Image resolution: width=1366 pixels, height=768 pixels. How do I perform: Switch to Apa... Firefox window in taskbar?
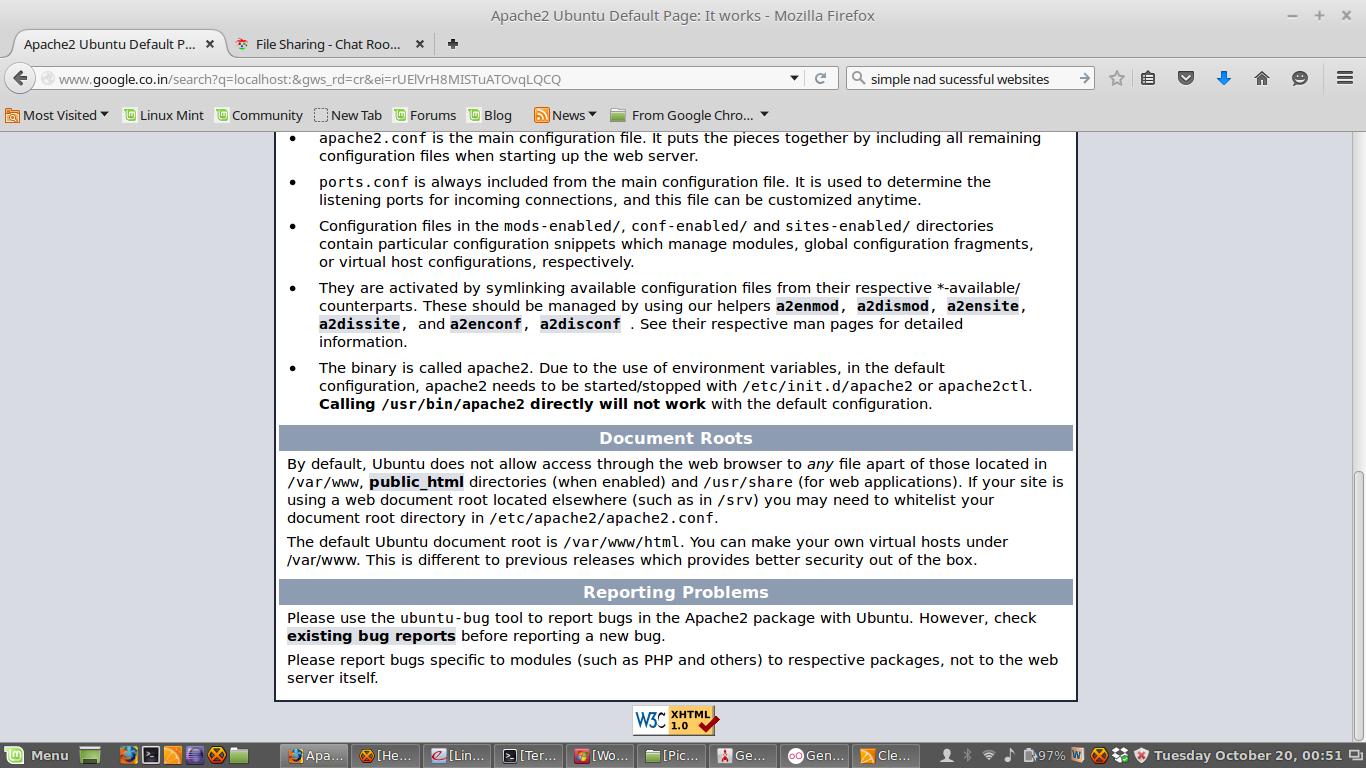coord(314,756)
